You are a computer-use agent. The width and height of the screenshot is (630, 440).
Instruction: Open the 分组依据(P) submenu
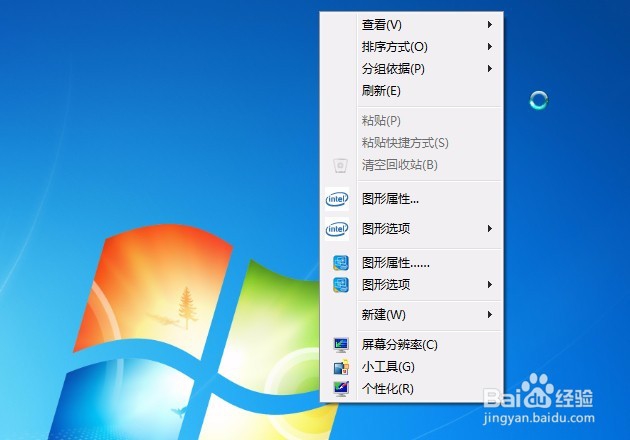411,69
